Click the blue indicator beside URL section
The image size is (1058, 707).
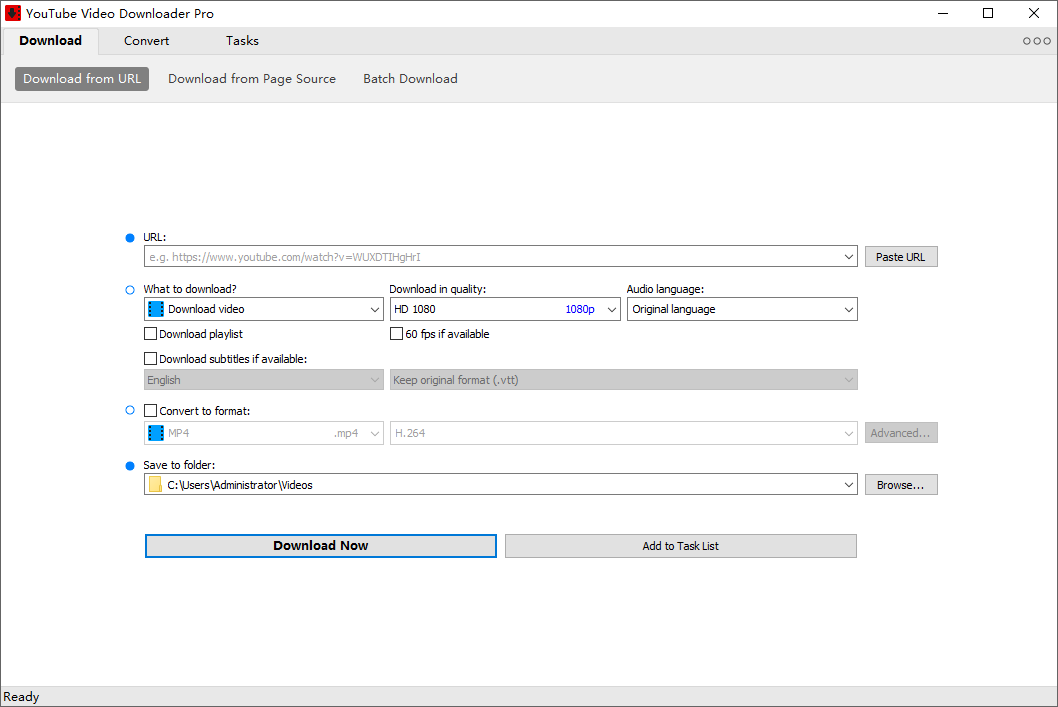[130, 238]
